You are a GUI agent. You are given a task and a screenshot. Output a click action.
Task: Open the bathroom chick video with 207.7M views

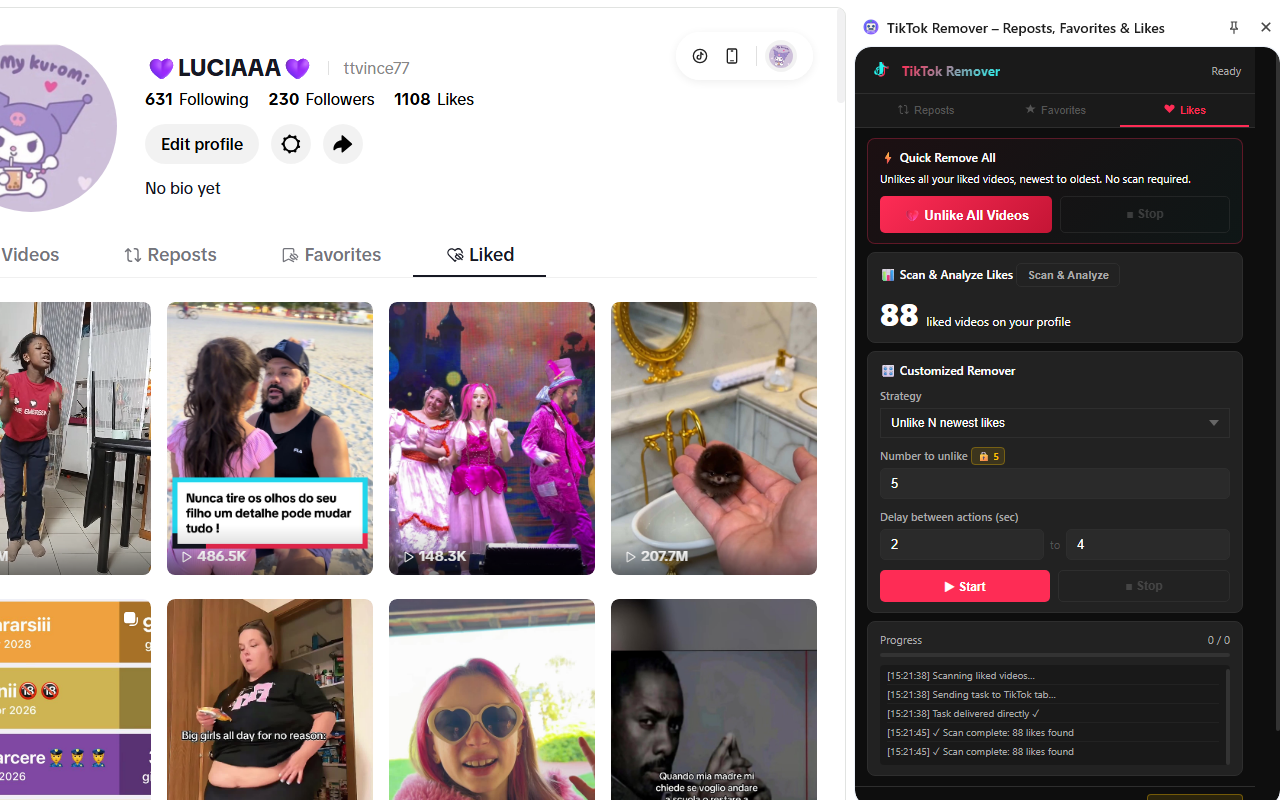tap(714, 438)
